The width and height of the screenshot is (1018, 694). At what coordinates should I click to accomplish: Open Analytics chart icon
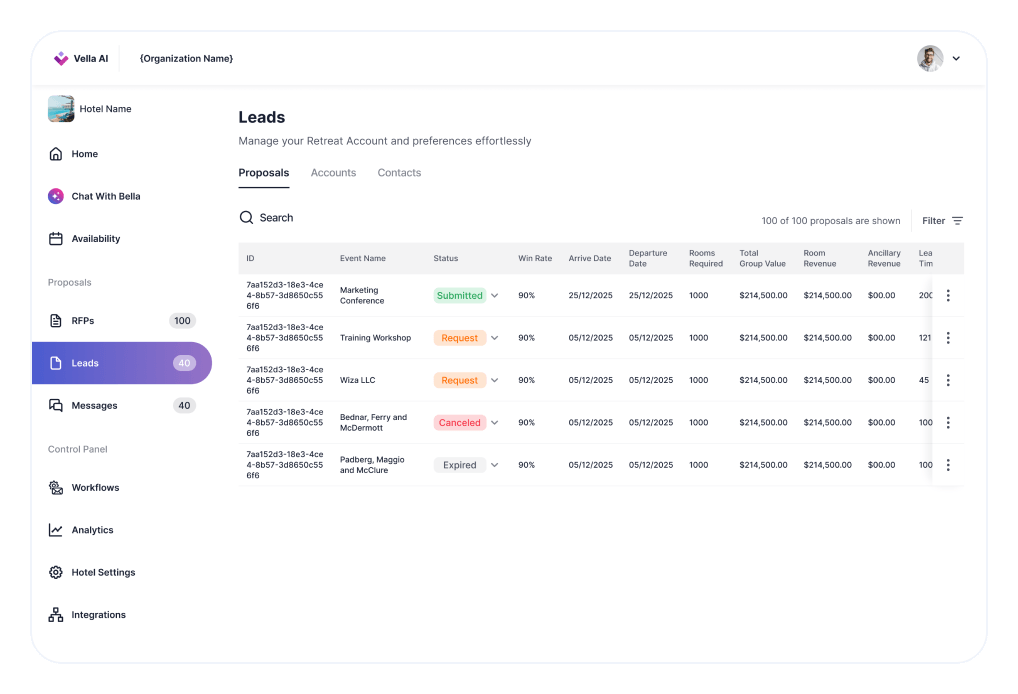[56, 530]
